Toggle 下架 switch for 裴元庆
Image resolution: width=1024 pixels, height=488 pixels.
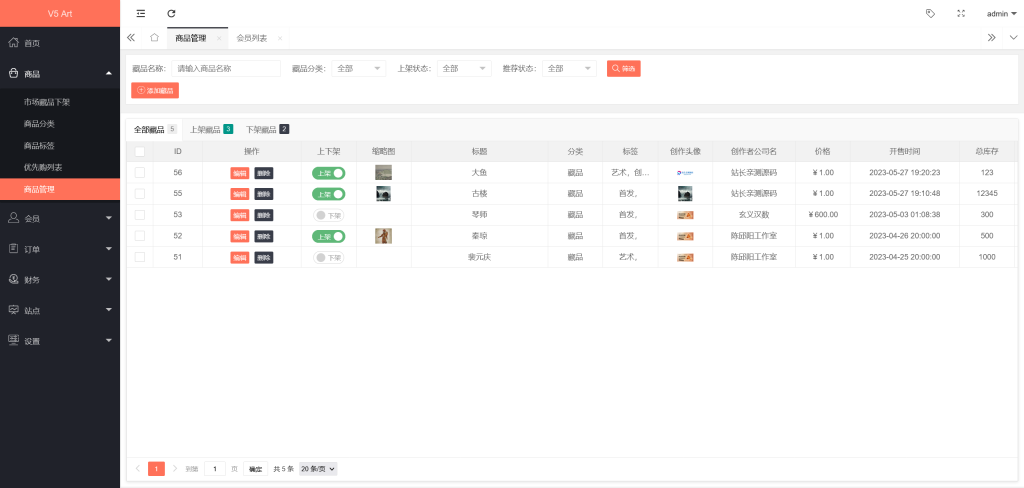tap(328, 257)
